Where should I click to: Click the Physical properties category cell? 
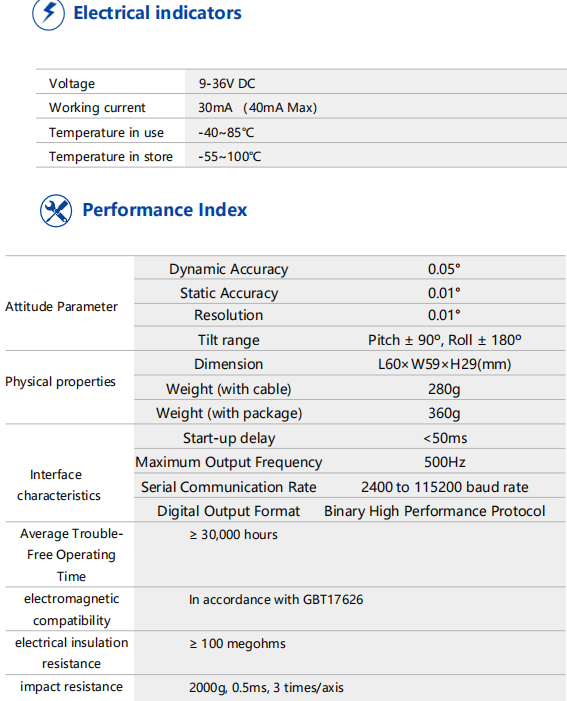tap(60, 382)
